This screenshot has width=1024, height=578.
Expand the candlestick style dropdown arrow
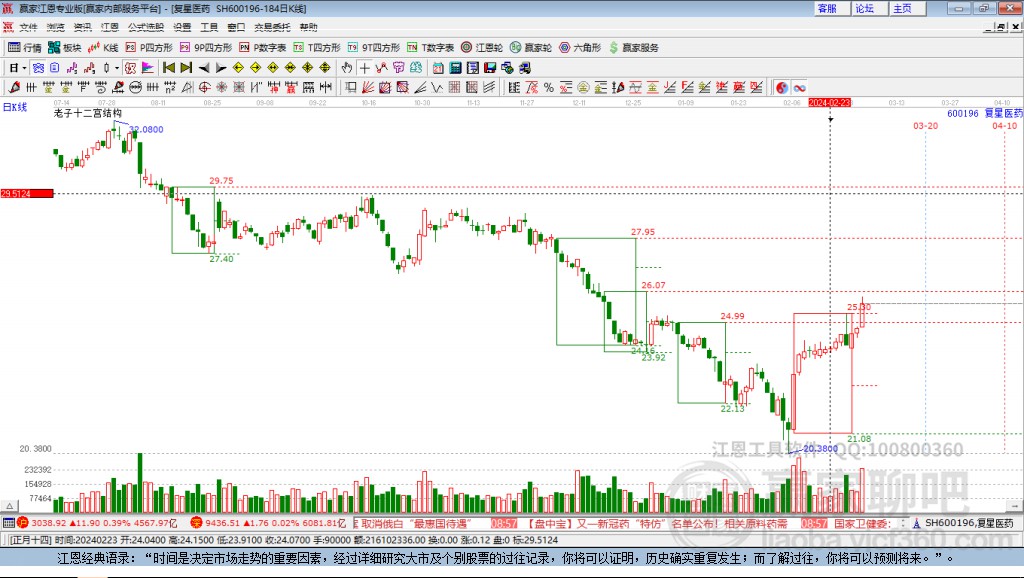[117, 68]
